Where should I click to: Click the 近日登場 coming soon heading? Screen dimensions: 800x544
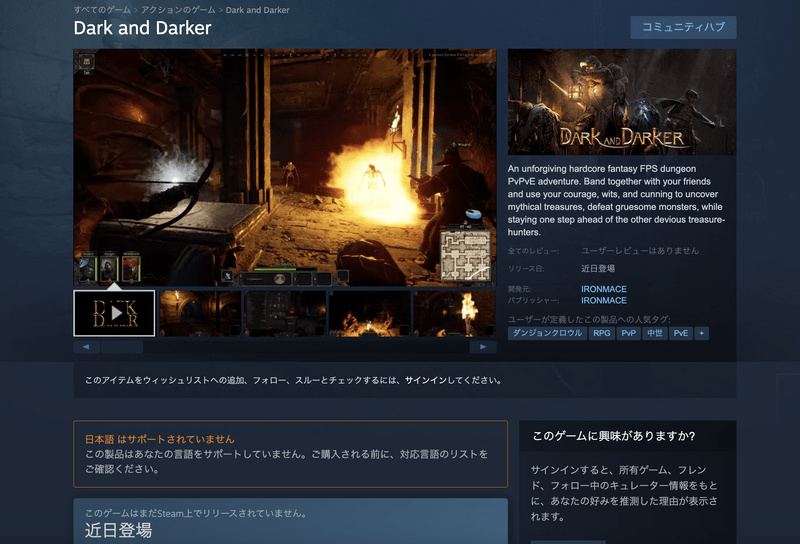coord(118,531)
